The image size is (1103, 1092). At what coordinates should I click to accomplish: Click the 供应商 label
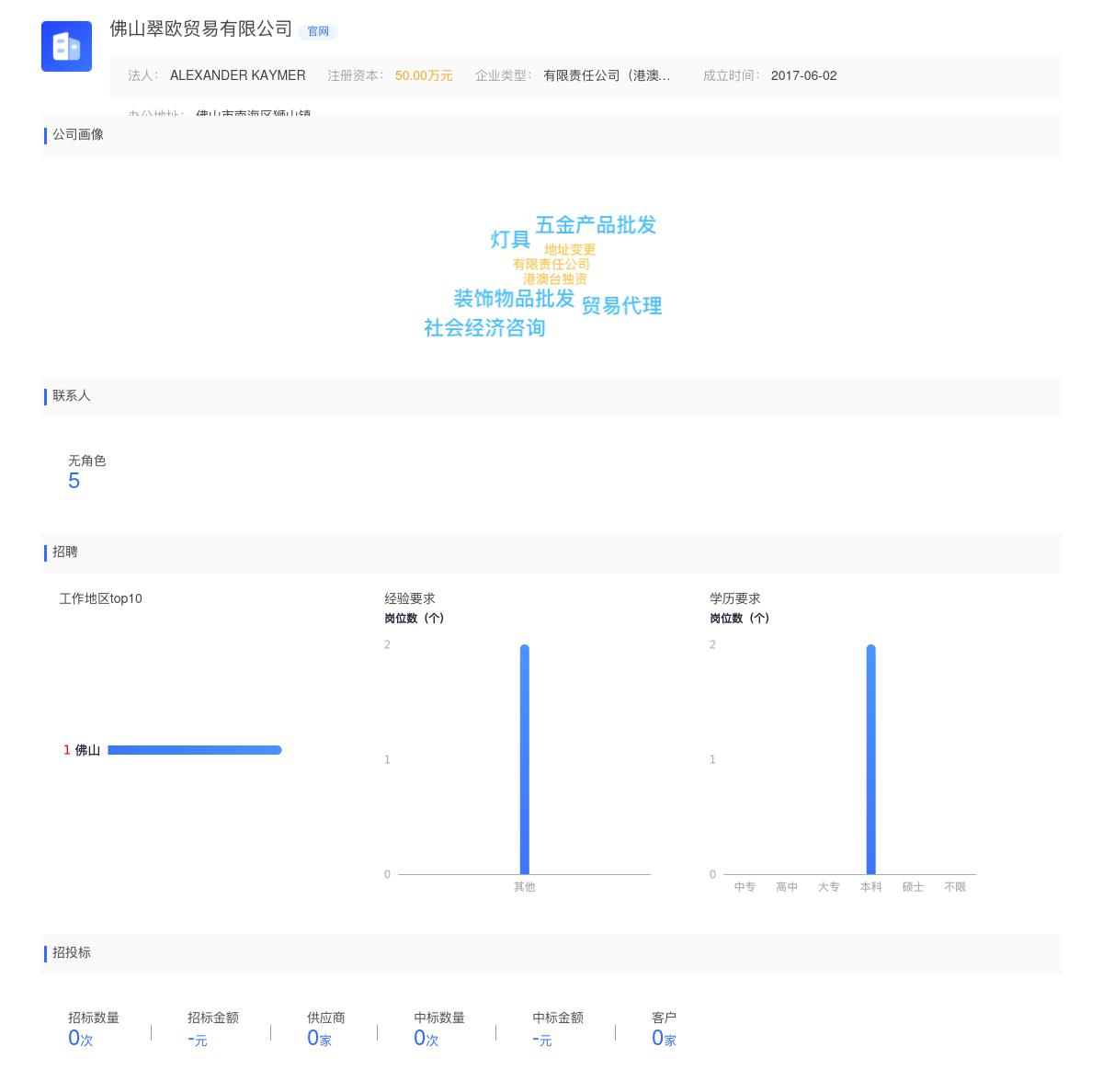[x=326, y=1018]
